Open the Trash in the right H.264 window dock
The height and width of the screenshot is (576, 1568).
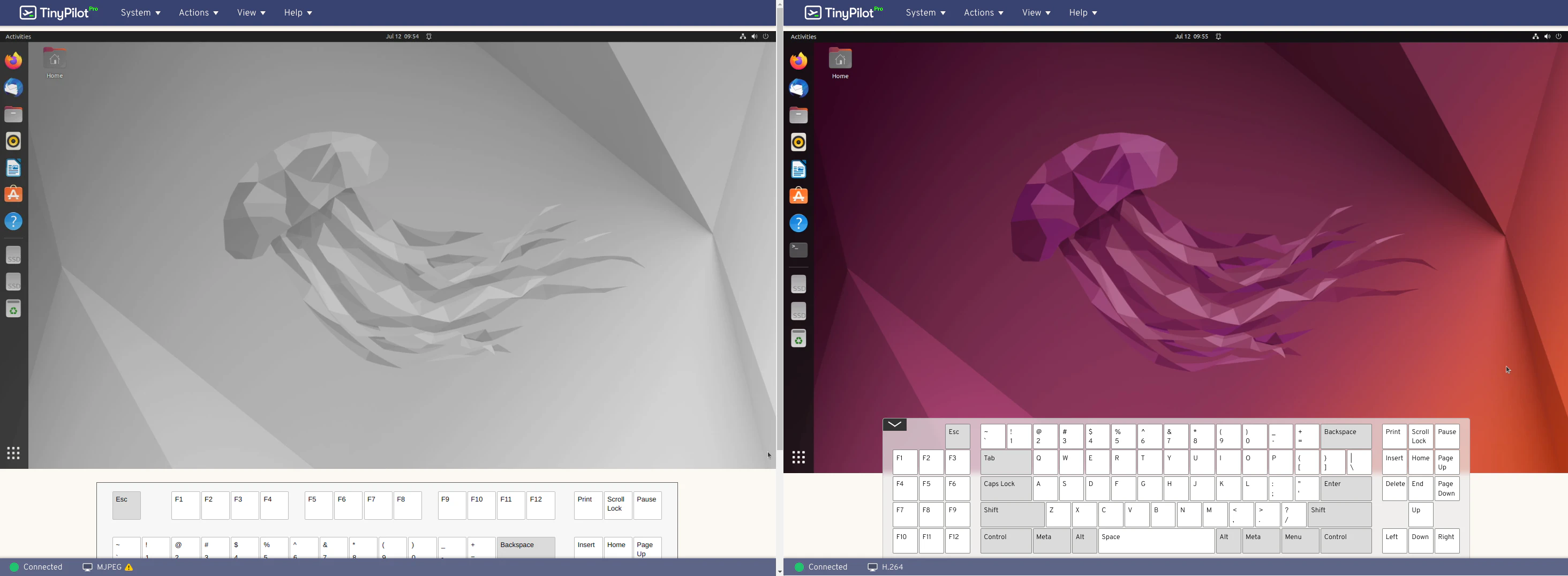pyautogui.click(x=798, y=339)
